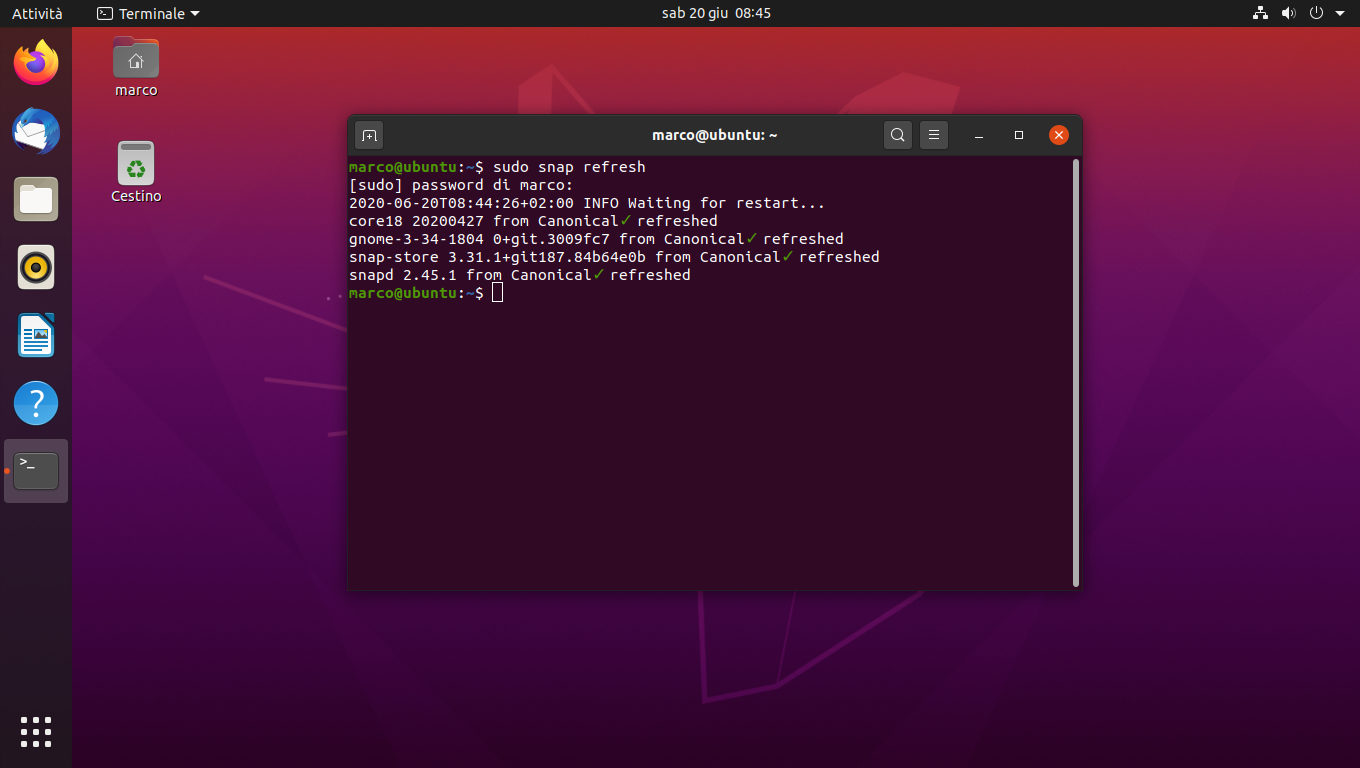
Task: Open the terminal hamburger menu
Action: (933, 135)
